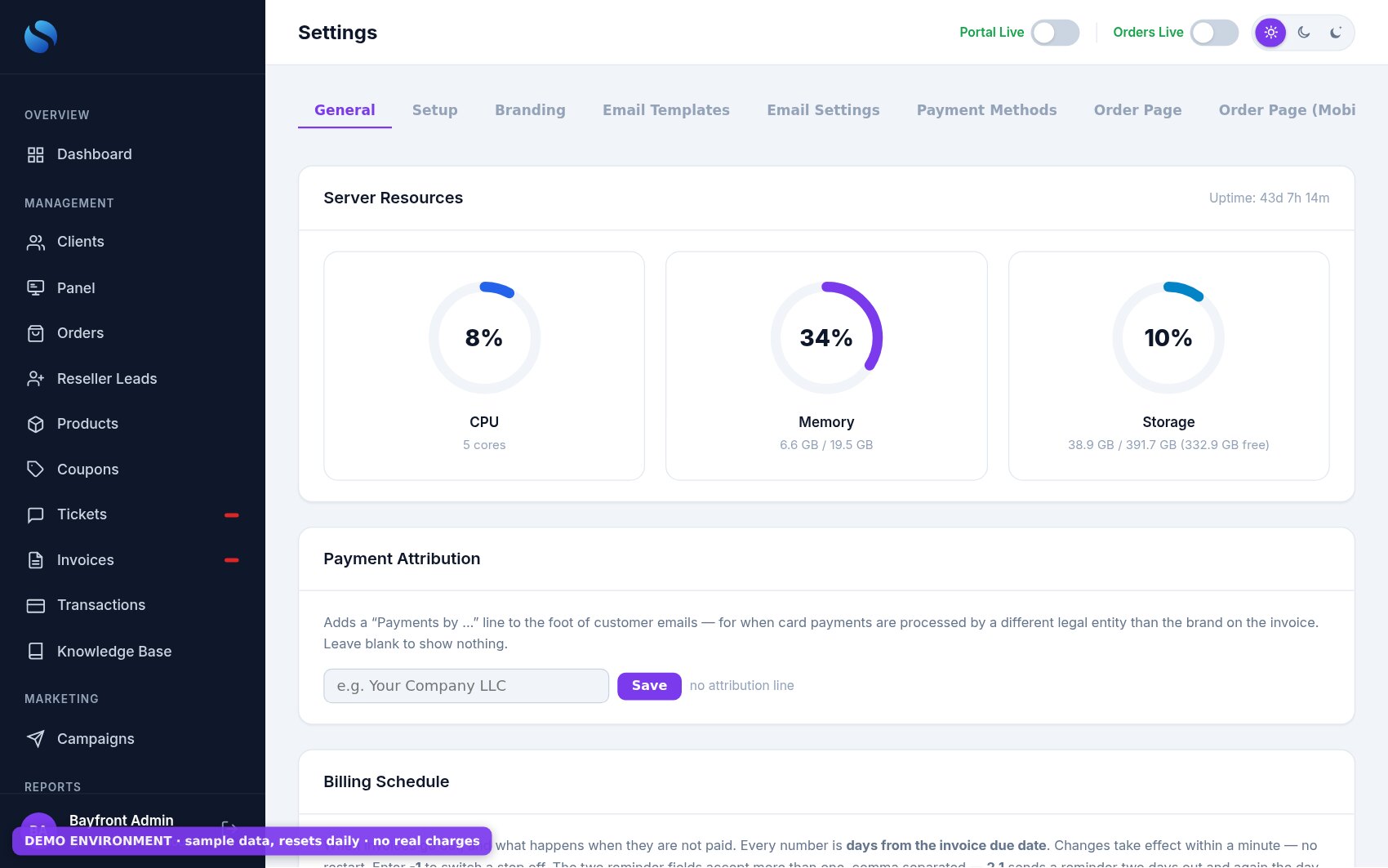Image resolution: width=1388 pixels, height=868 pixels.
Task: Open the Email Templates tab
Action: (666, 110)
